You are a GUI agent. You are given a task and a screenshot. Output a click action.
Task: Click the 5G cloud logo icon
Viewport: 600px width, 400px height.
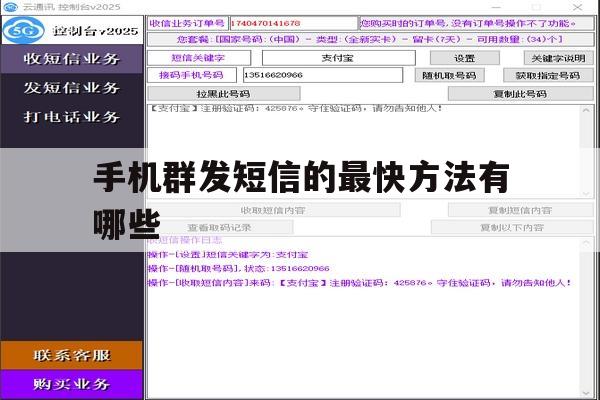(x=23, y=30)
